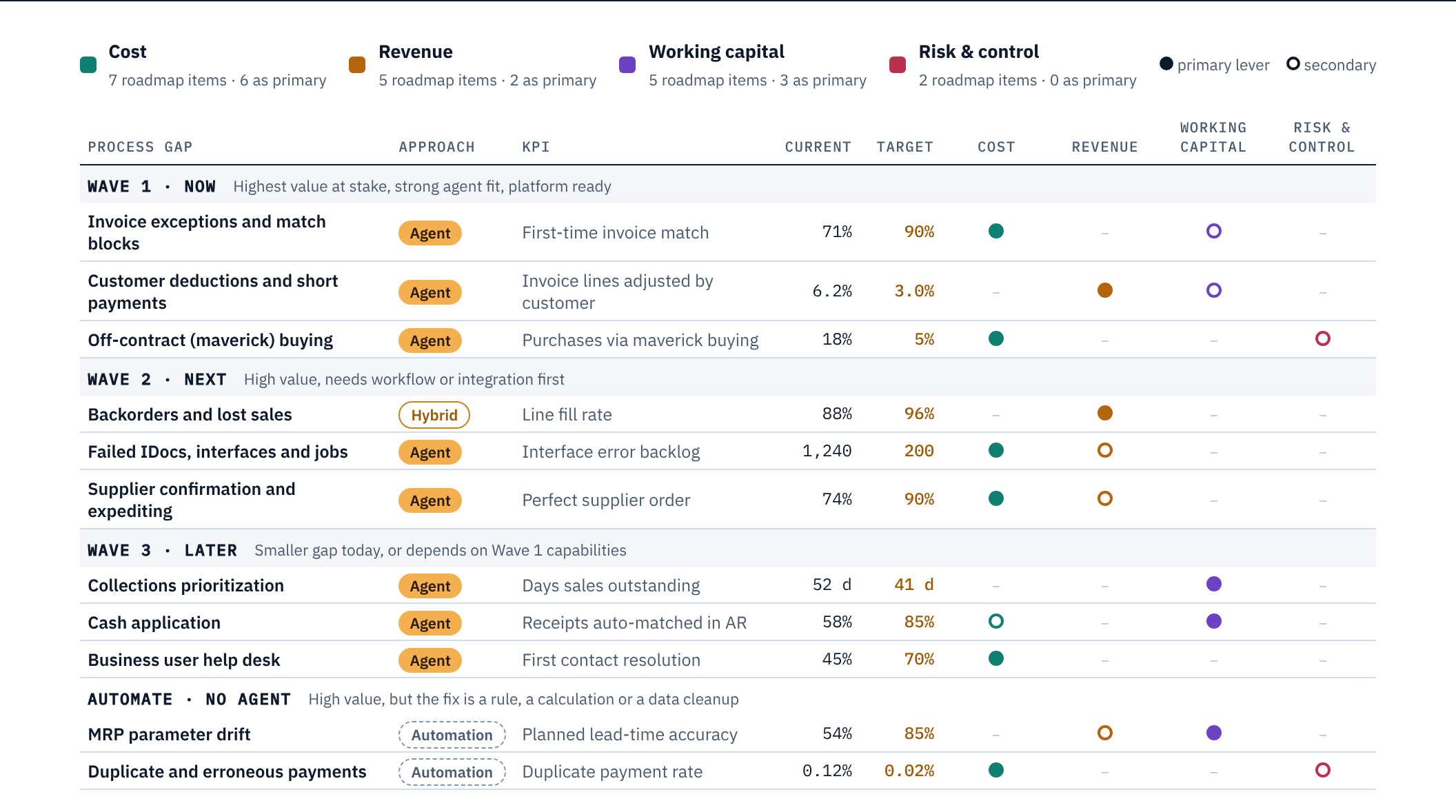Click the '41 d' target value
Image resolution: width=1456 pixels, height=812 pixels.
(914, 585)
